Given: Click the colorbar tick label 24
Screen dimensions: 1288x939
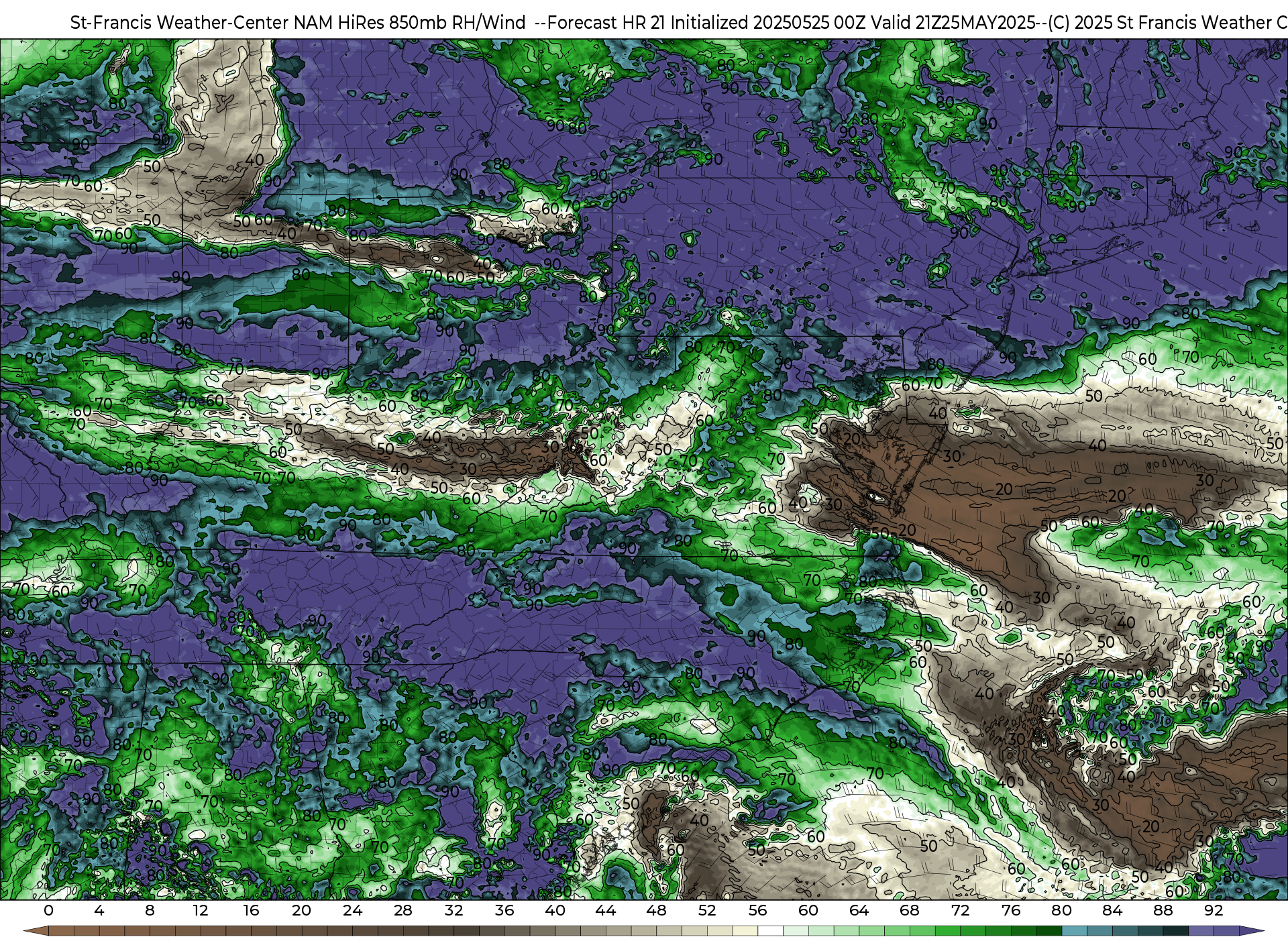Looking at the screenshot, I should click(x=352, y=910).
